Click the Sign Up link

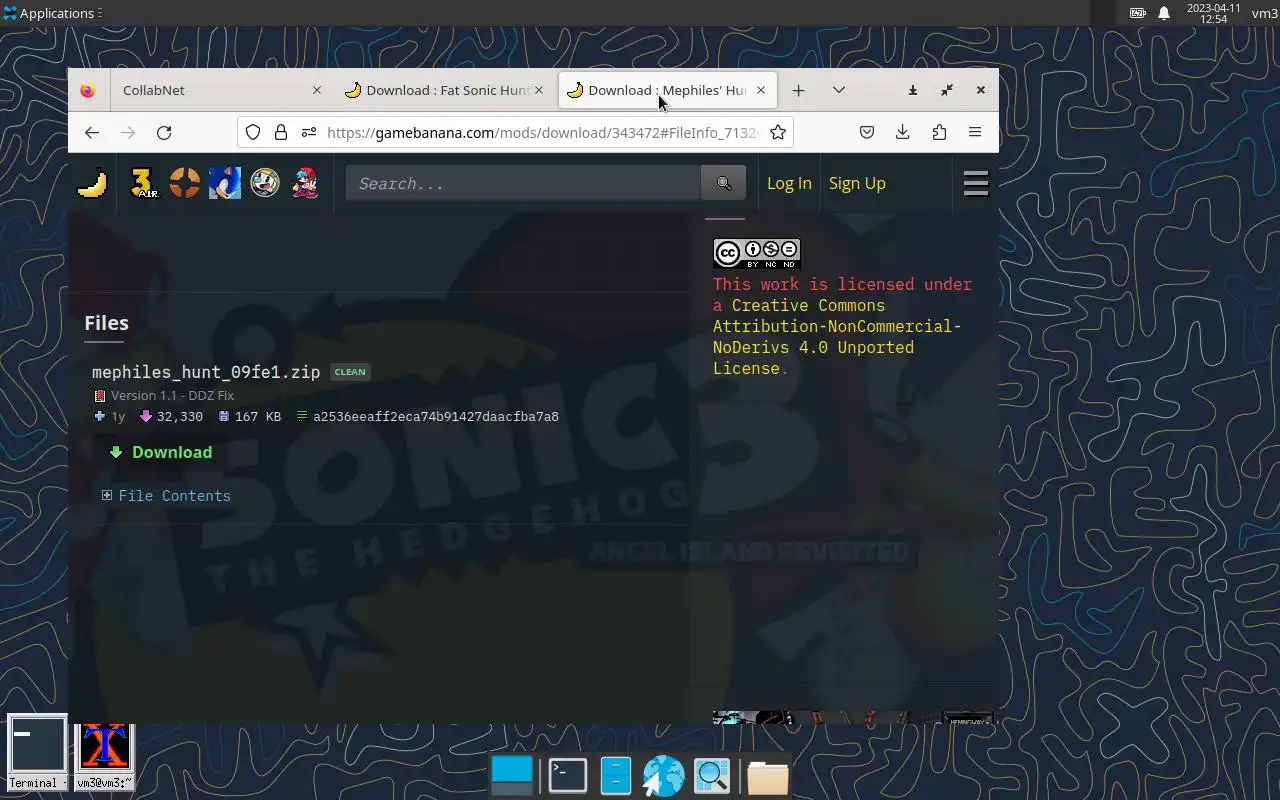(857, 183)
